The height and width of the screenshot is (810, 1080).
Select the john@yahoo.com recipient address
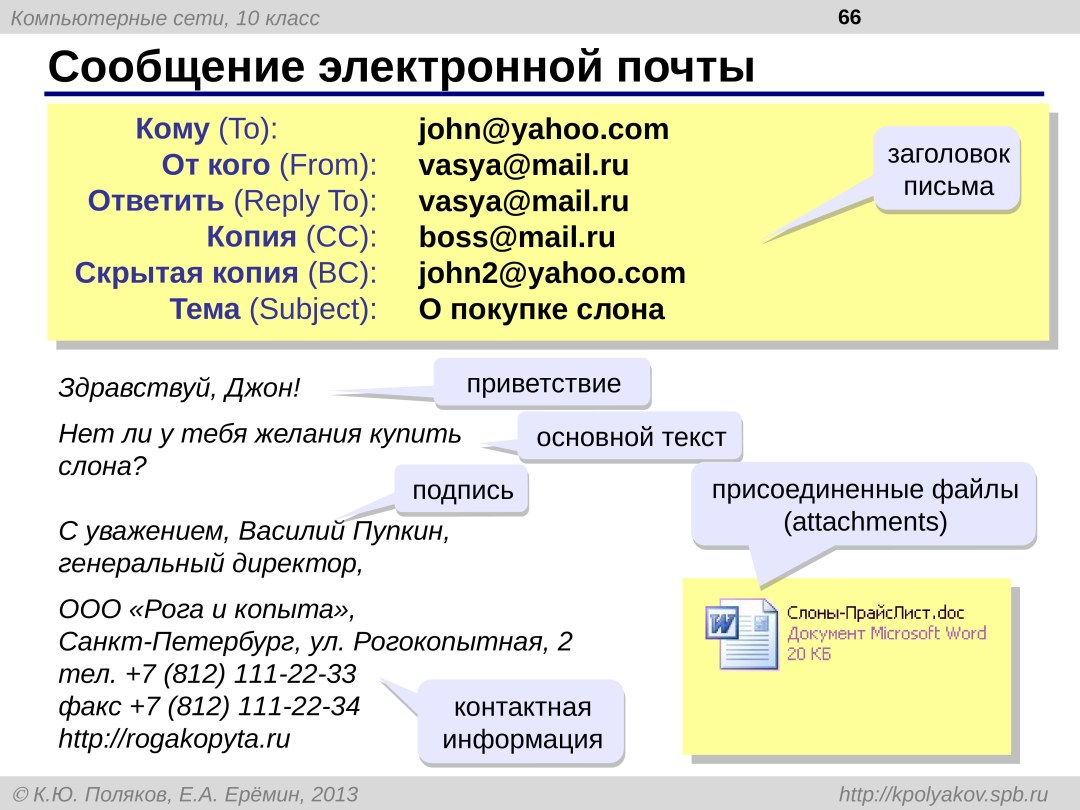(543, 129)
